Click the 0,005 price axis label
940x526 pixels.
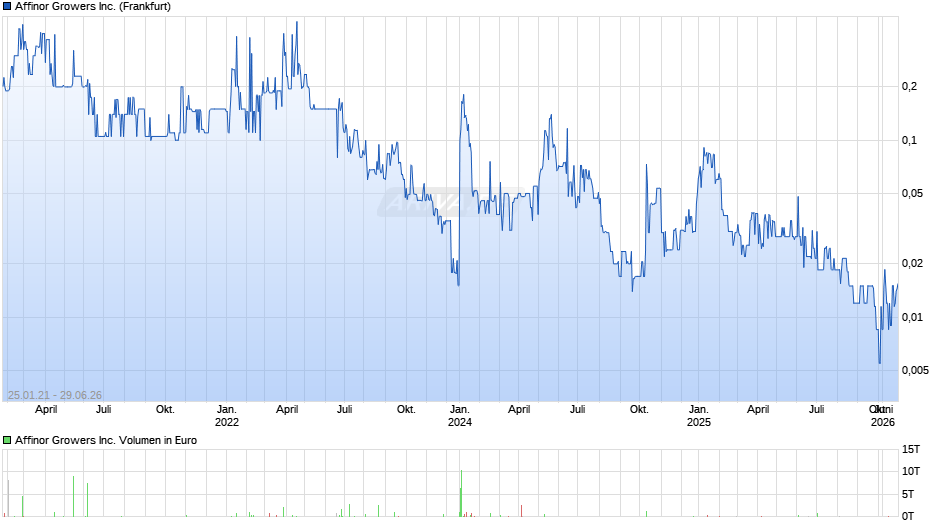click(x=915, y=370)
